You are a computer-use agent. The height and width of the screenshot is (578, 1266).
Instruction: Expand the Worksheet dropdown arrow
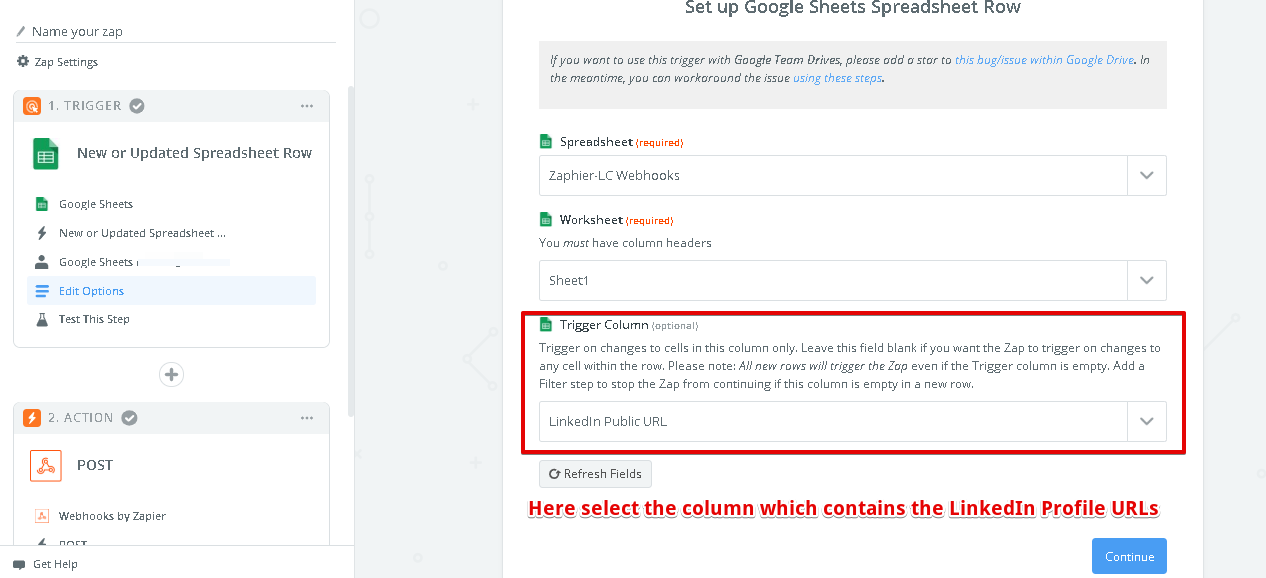[1146, 281]
